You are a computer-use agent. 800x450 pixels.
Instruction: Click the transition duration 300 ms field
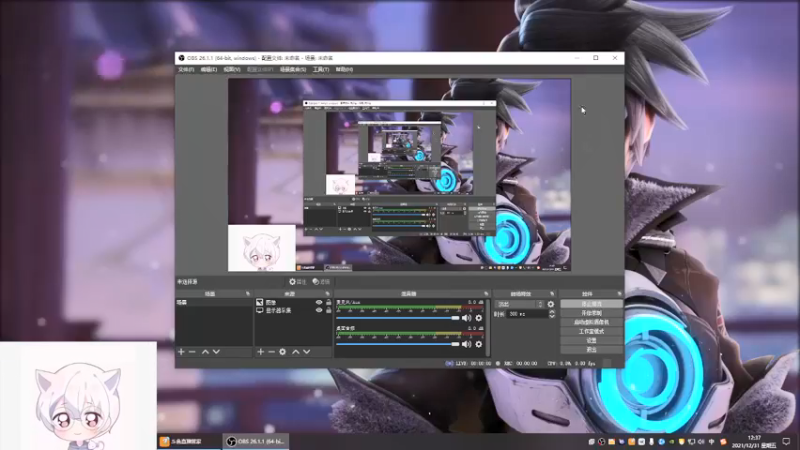coord(527,314)
